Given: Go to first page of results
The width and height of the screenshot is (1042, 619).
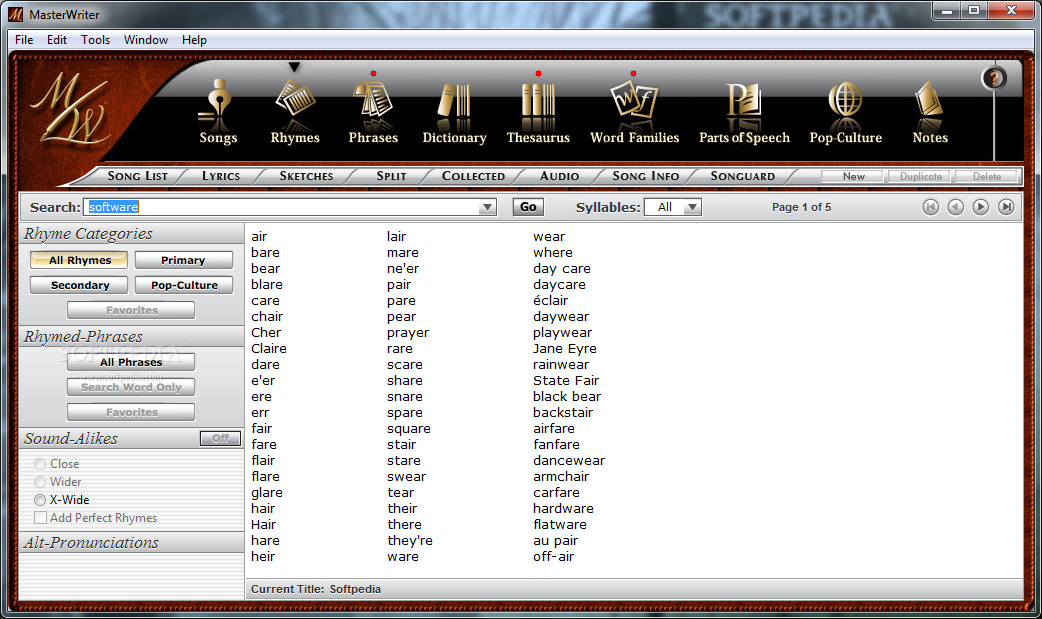Looking at the screenshot, I should [930, 207].
